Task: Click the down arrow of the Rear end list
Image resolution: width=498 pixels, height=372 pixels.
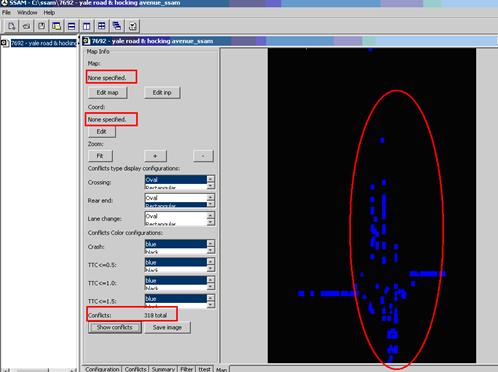Action: [x=210, y=204]
